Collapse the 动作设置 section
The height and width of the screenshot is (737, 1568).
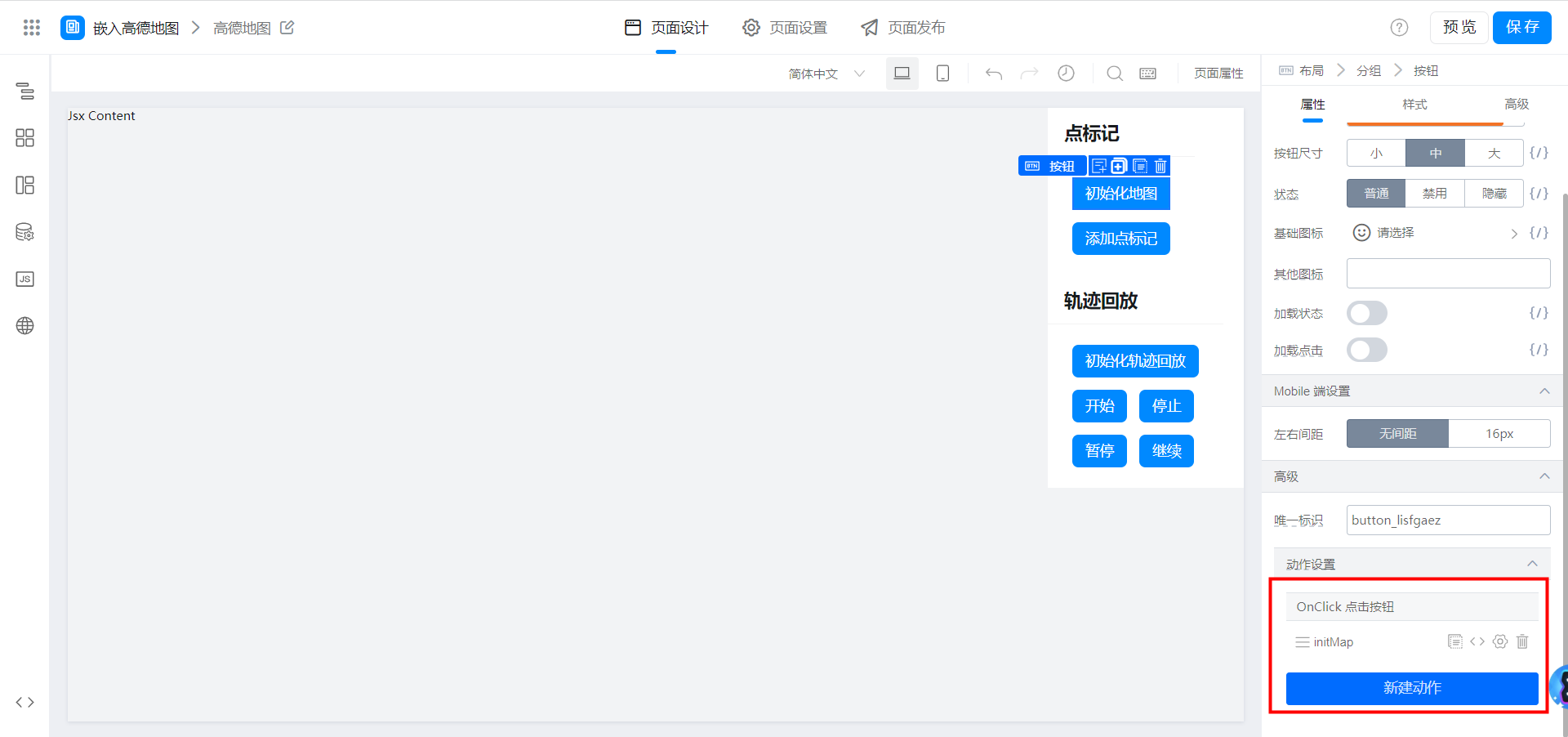[1532, 564]
